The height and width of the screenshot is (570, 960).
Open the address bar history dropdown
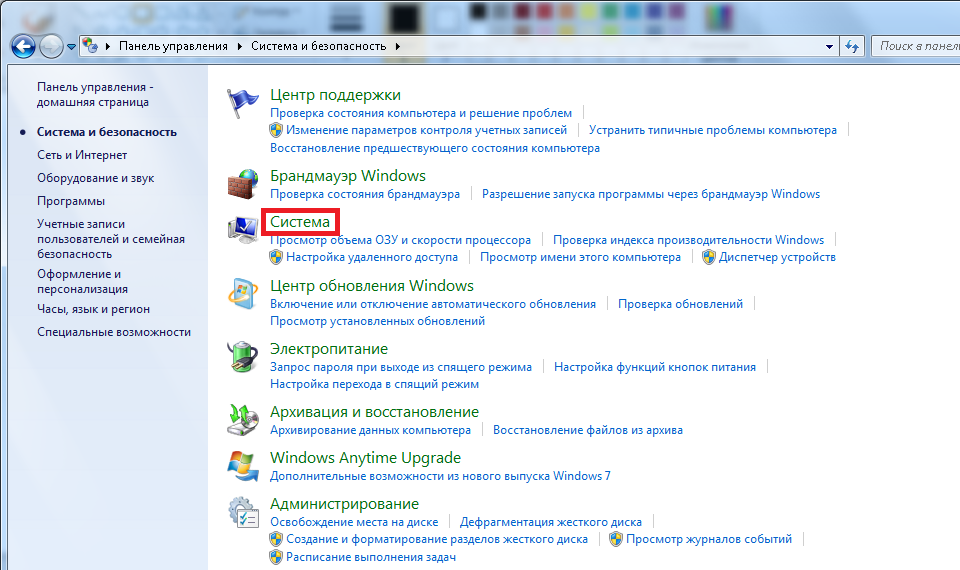pyautogui.click(x=829, y=47)
